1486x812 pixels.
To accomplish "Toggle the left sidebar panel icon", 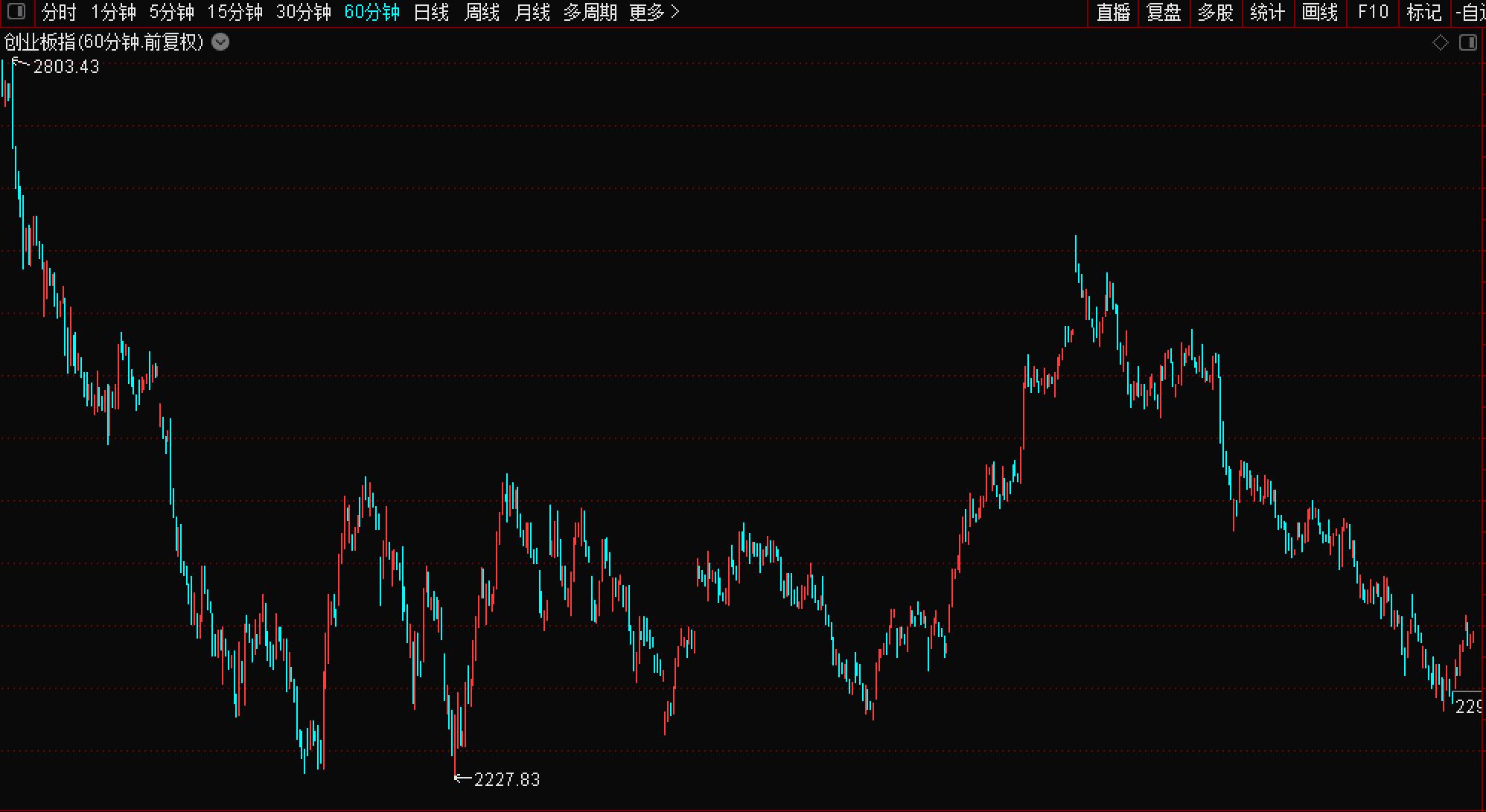I will [x=16, y=12].
